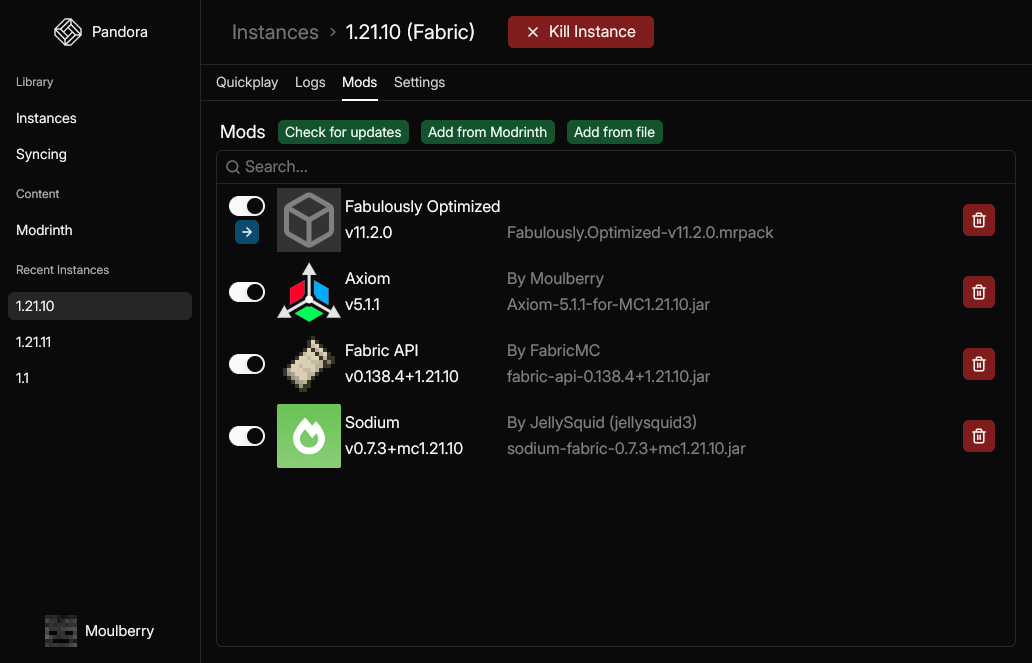Screen dimensions: 1032x663
Task: Open Syncing in the sidebar
Action: [41, 154]
